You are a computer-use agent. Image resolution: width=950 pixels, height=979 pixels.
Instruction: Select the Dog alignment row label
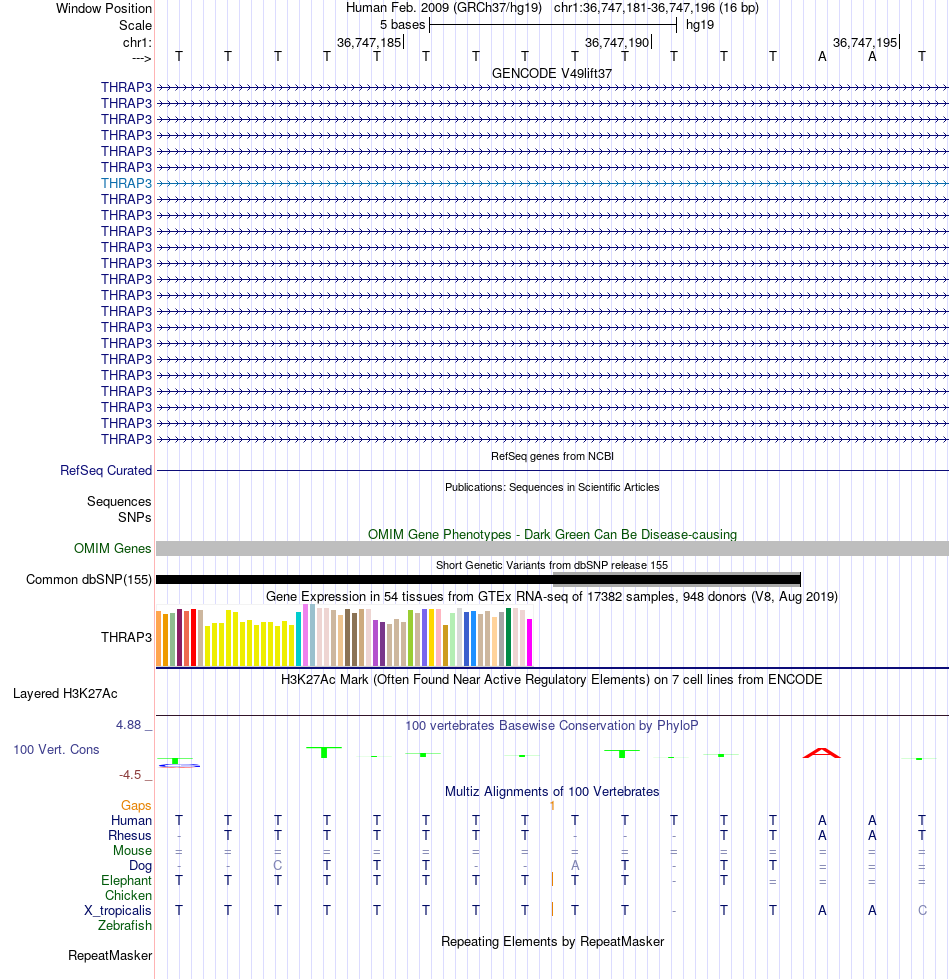coord(140,865)
